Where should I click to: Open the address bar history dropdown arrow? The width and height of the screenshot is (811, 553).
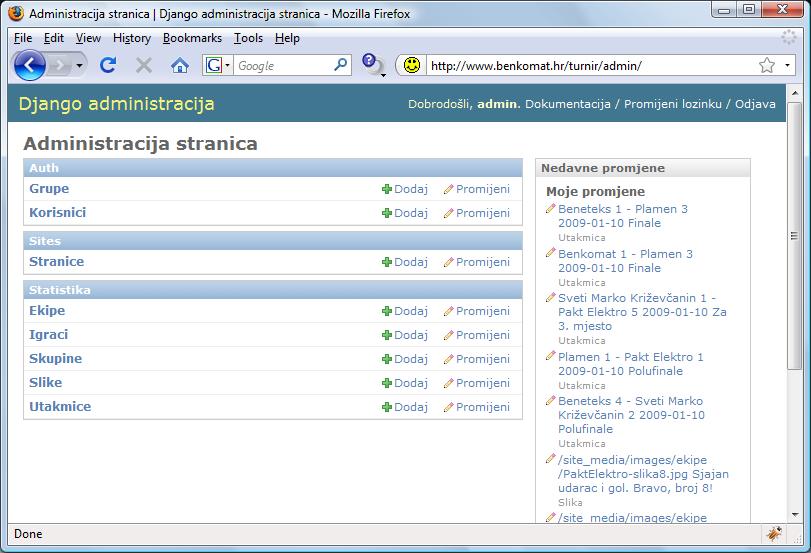(787, 66)
